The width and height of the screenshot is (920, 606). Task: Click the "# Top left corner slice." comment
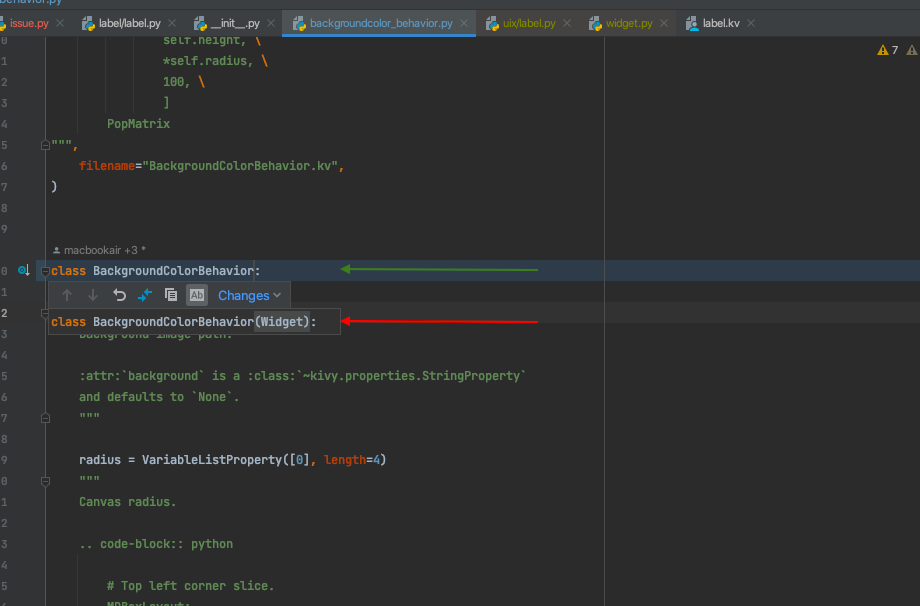(190, 586)
